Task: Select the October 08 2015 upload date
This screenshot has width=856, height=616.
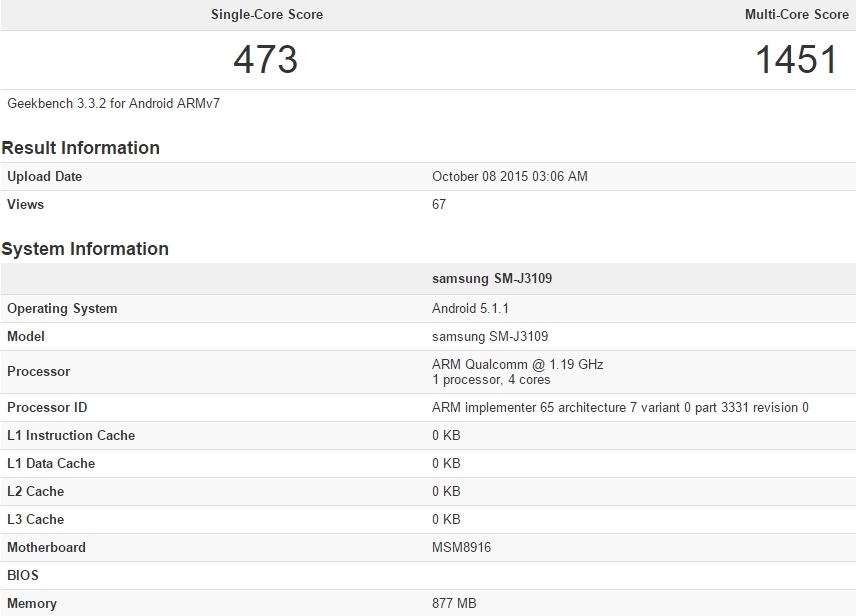Action: (510, 176)
